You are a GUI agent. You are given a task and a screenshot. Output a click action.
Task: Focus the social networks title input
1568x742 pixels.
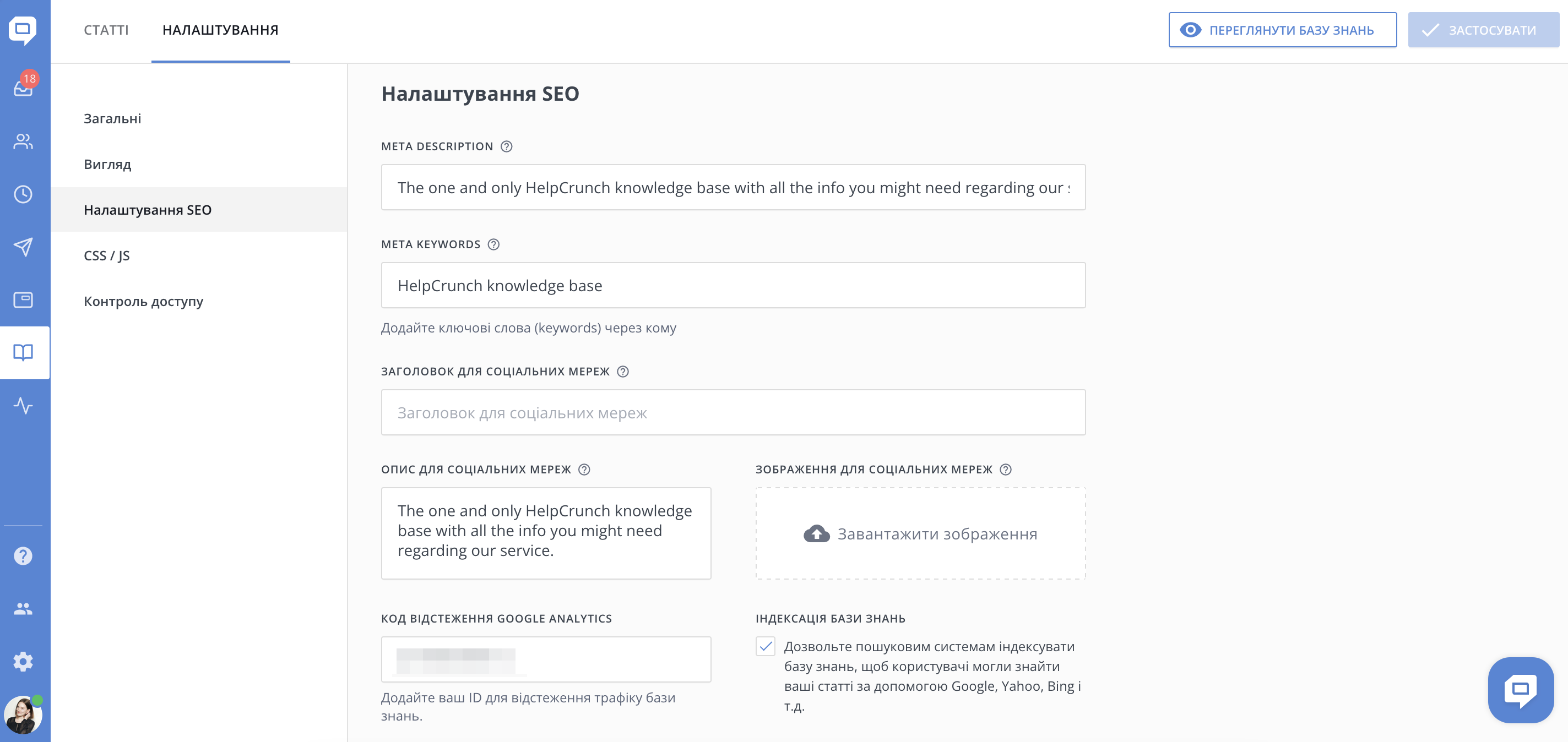[x=733, y=413]
